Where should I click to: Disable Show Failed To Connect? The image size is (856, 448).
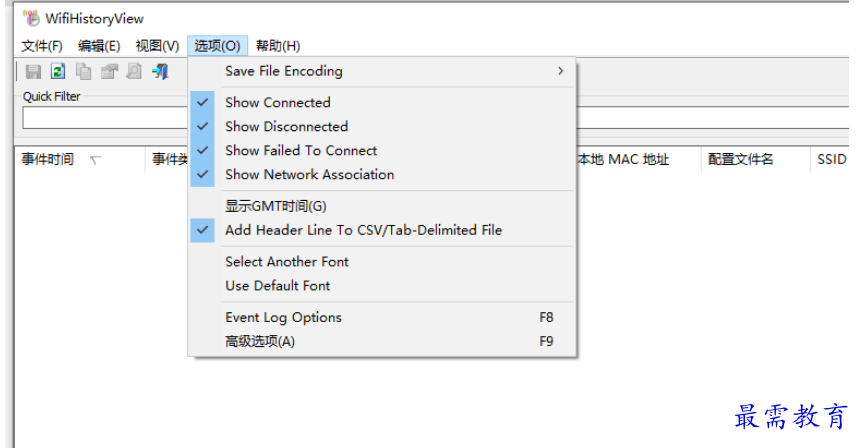point(300,150)
